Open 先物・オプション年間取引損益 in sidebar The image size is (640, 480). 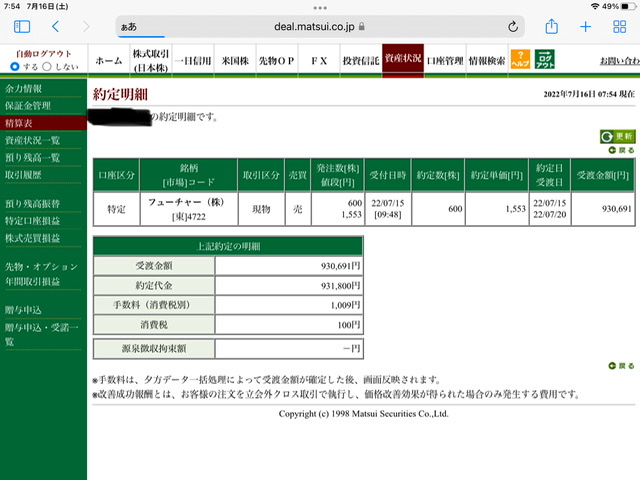point(41,274)
